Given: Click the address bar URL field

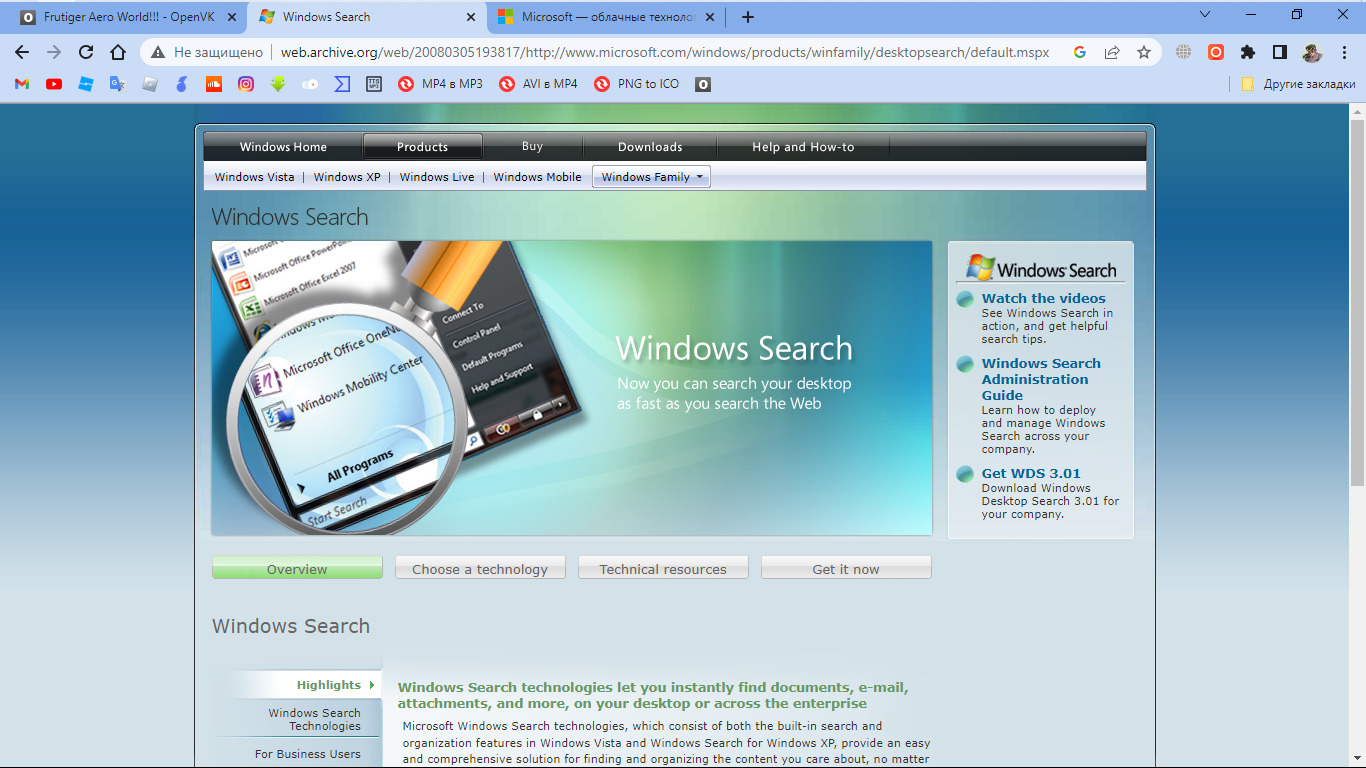Looking at the screenshot, I should coord(665,52).
